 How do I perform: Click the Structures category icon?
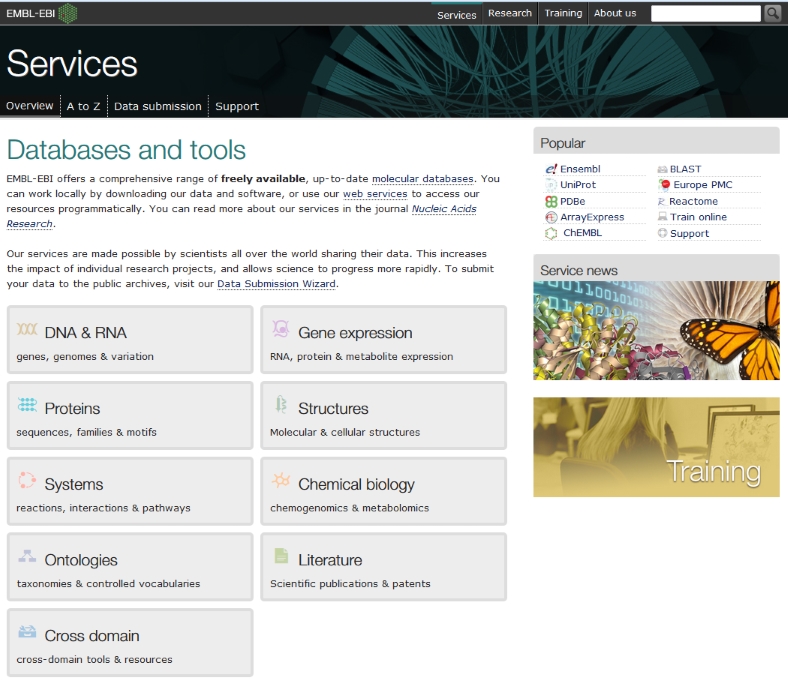pos(281,406)
